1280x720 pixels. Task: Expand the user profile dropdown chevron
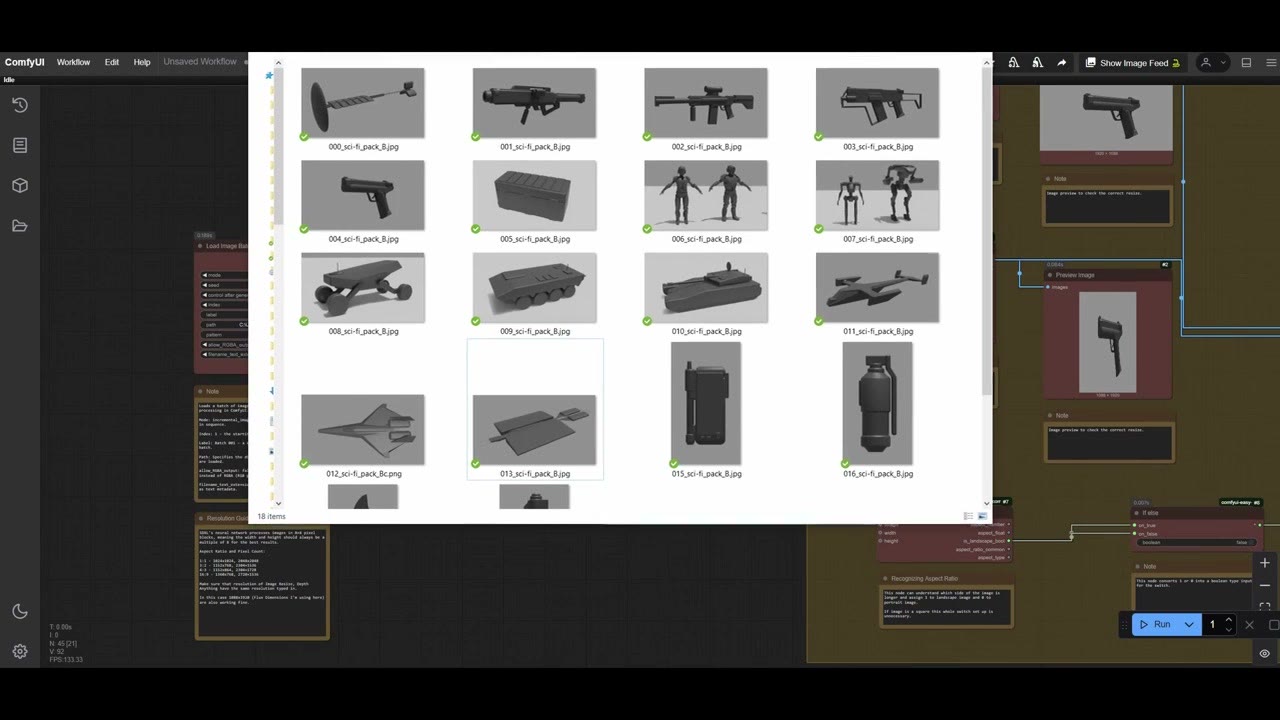pos(1222,62)
